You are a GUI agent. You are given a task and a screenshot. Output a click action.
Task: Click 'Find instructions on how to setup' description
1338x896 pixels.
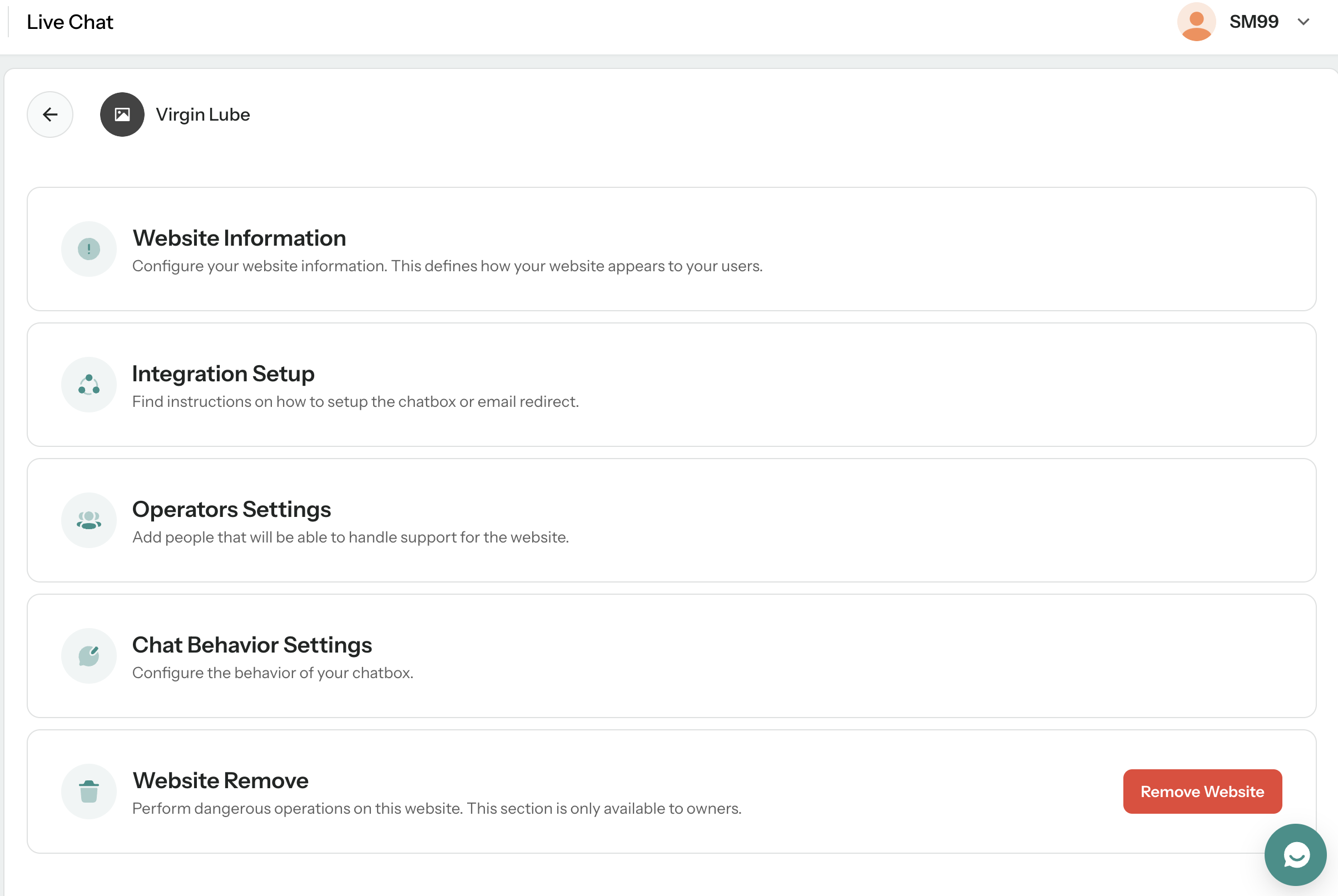coord(355,402)
